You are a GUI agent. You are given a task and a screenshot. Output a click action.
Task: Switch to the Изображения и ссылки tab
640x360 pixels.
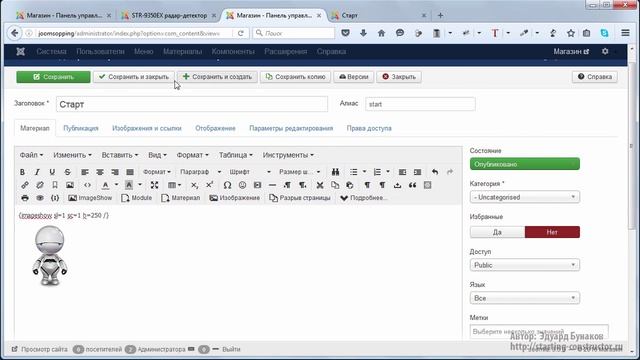tap(147, 128)
